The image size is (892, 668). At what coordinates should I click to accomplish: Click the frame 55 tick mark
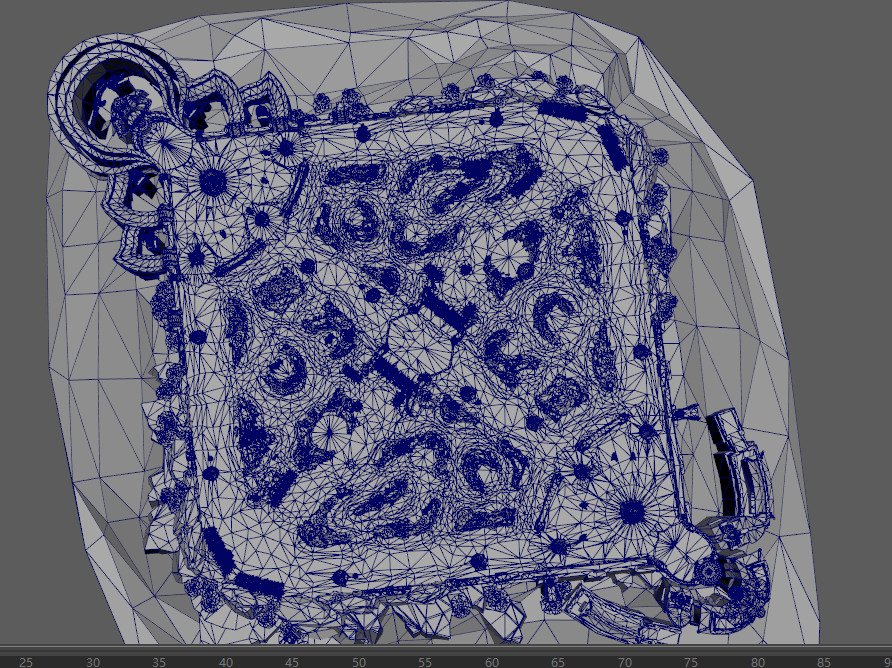click(425, 662)
